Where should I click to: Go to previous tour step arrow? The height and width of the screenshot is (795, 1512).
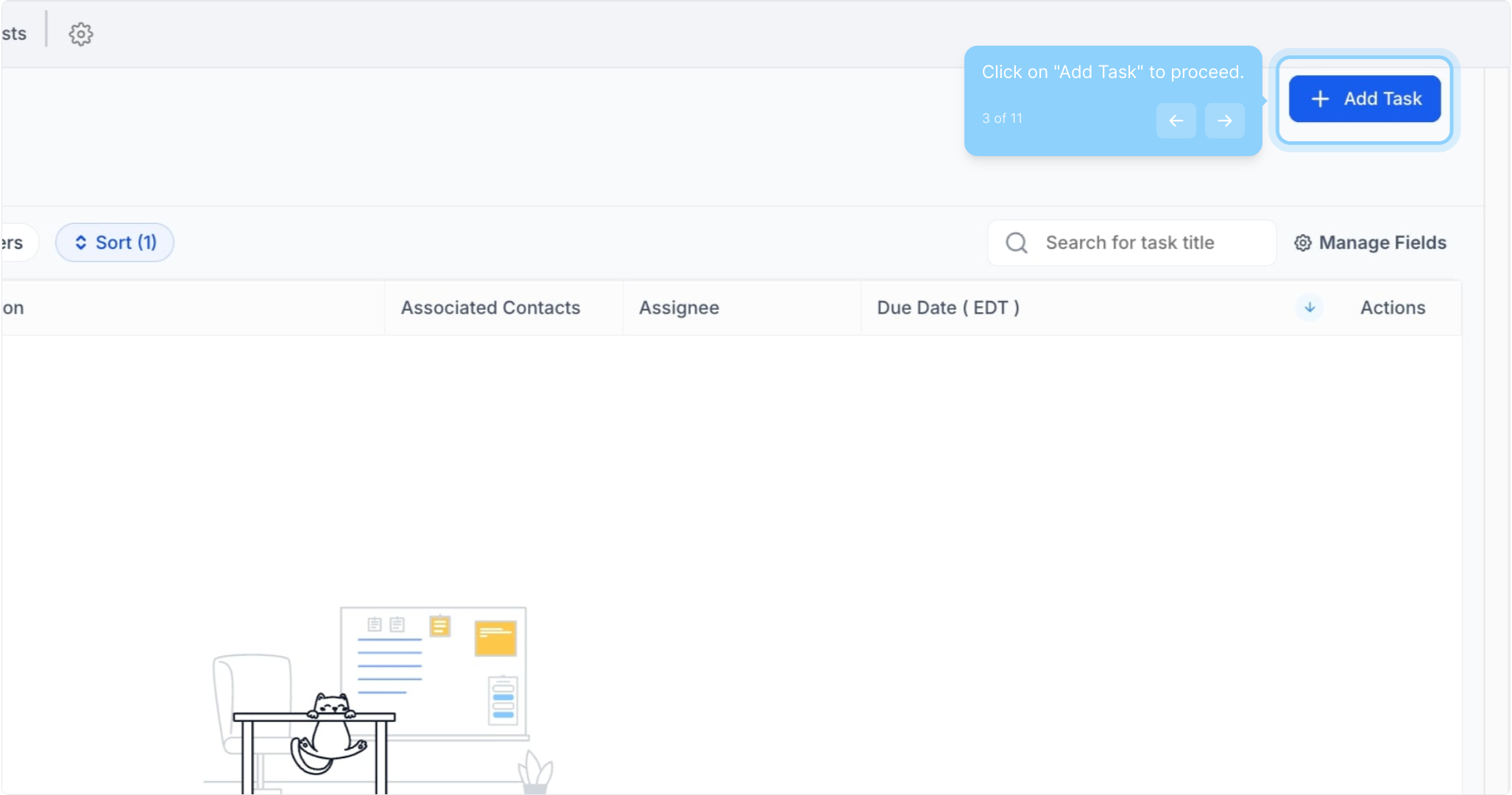tap(1176, 121)
